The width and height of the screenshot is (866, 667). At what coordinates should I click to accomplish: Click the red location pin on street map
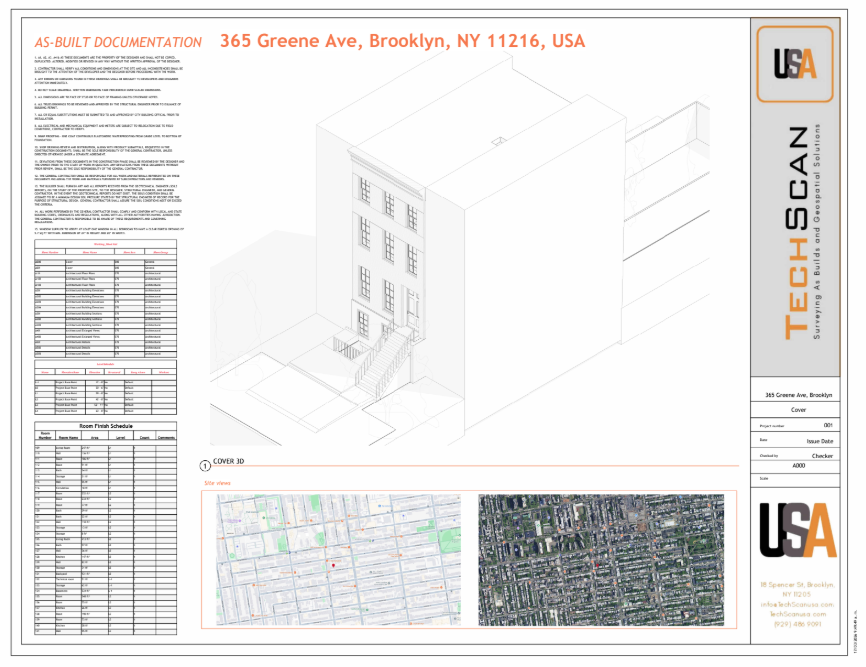click(x=331, y=565)
